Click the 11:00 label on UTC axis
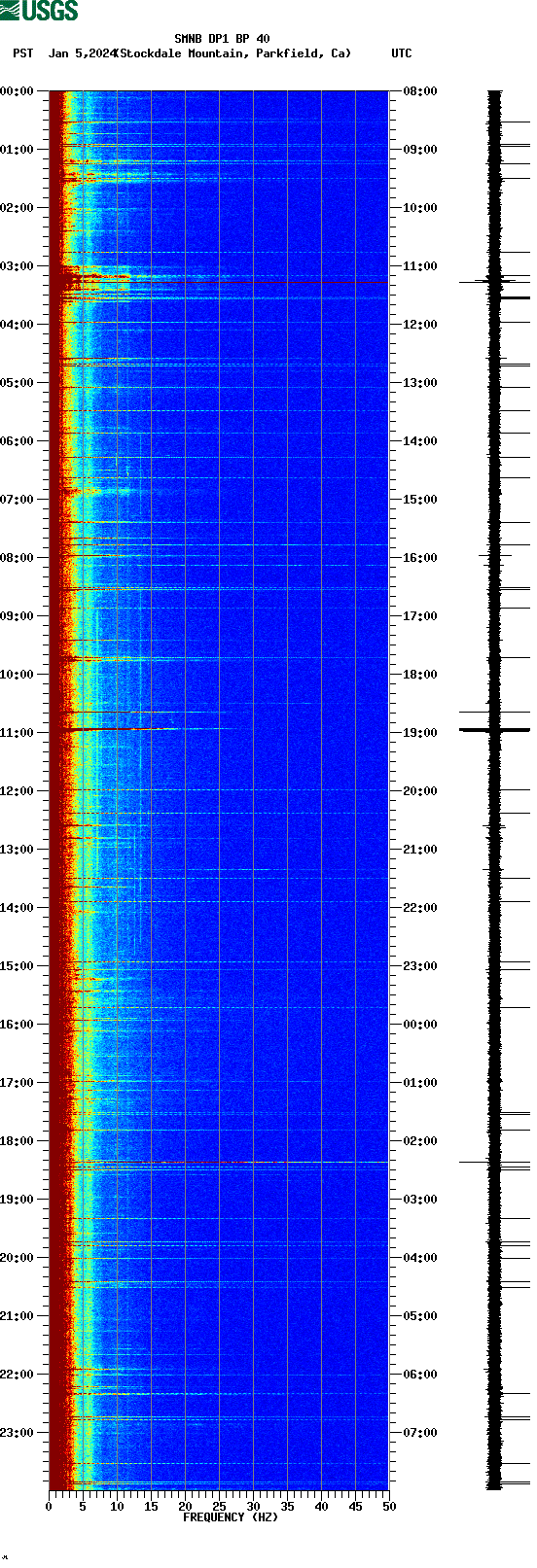 420,266
